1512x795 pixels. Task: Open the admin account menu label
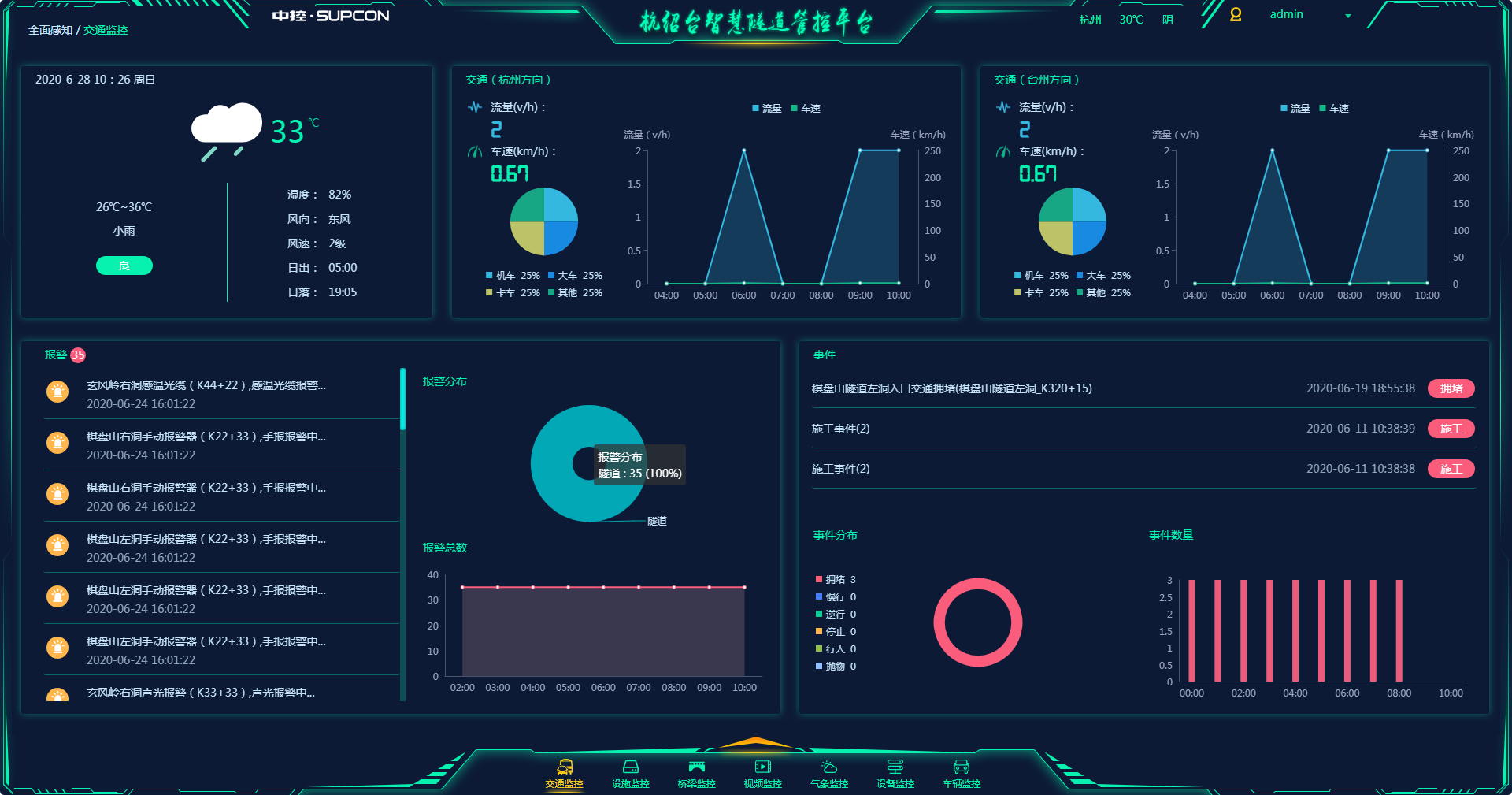tap(1286, 14)
